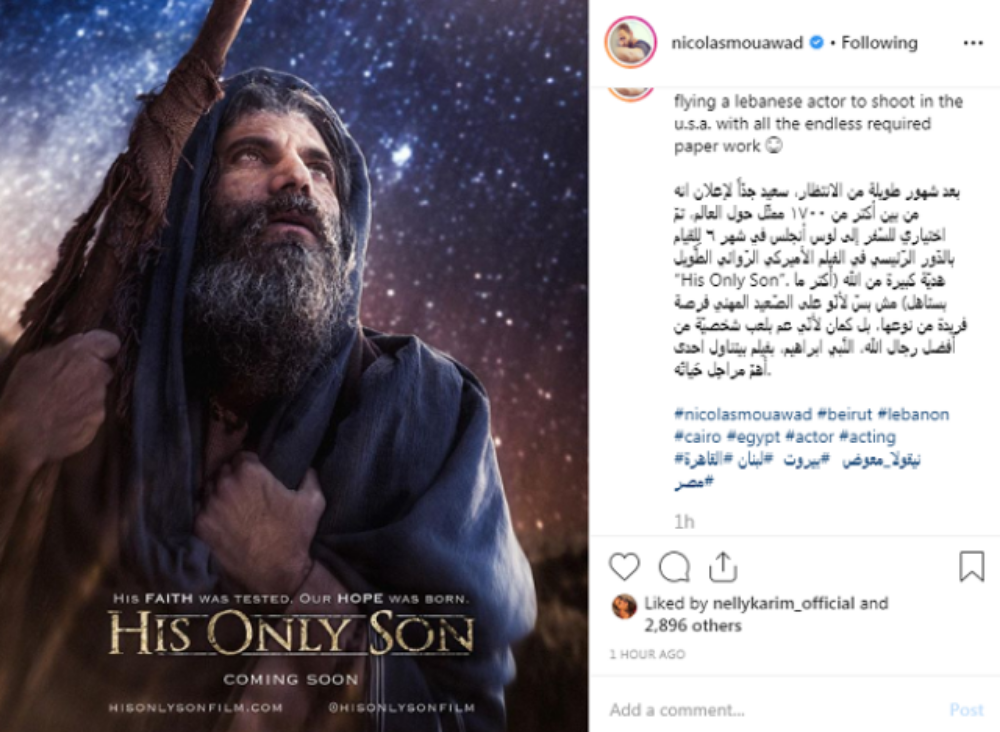
Task: Open the #lebanon hashtag
Action: pos(913,414)
